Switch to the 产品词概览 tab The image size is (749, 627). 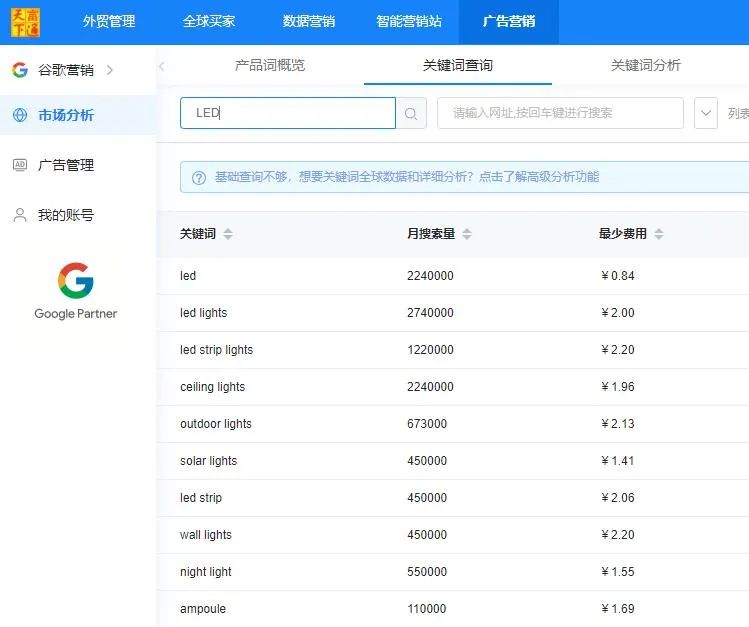point(270,65)
